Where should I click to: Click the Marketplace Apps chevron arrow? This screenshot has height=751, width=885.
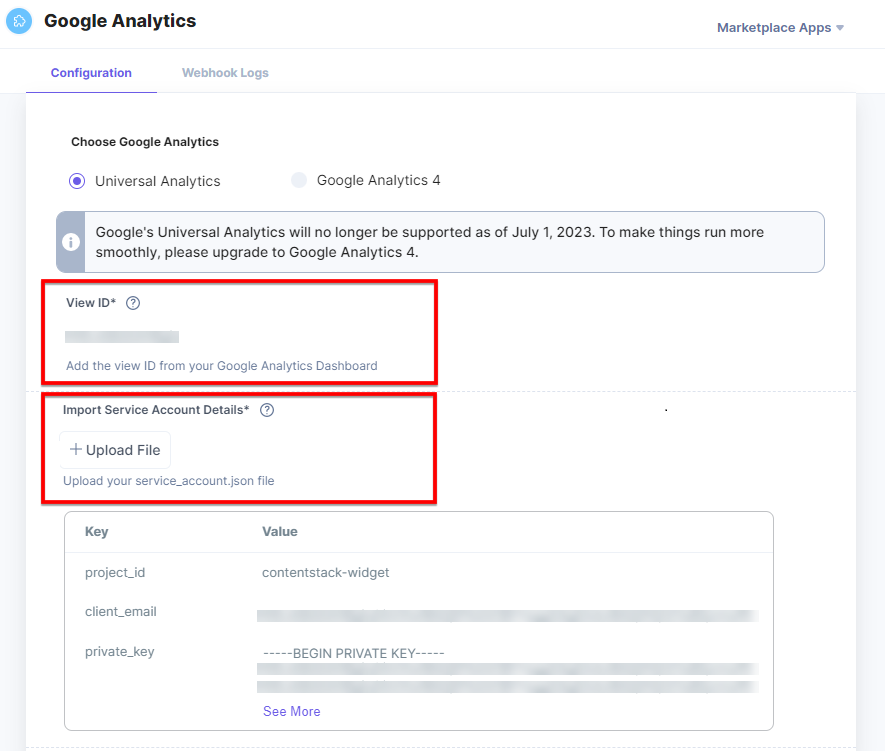click(843, 28)
